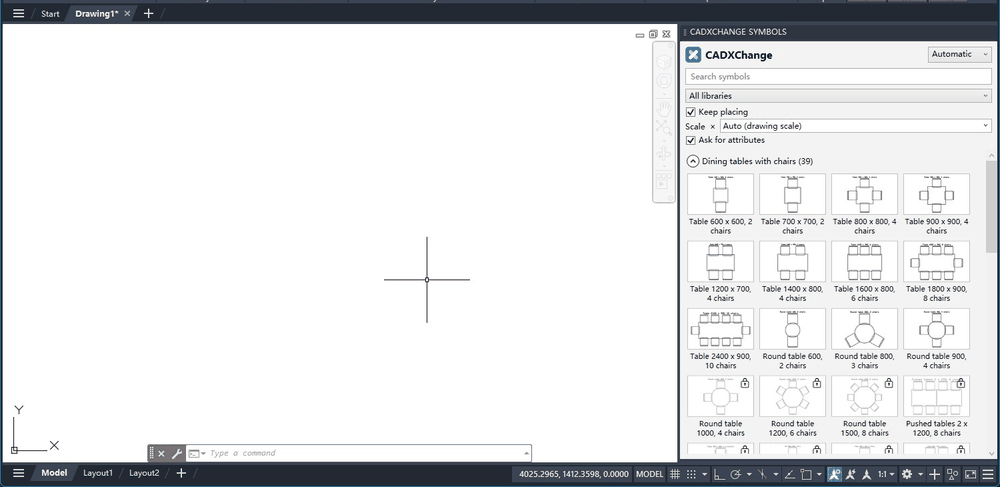Open the application hamburger menu at top

(18, 13)
